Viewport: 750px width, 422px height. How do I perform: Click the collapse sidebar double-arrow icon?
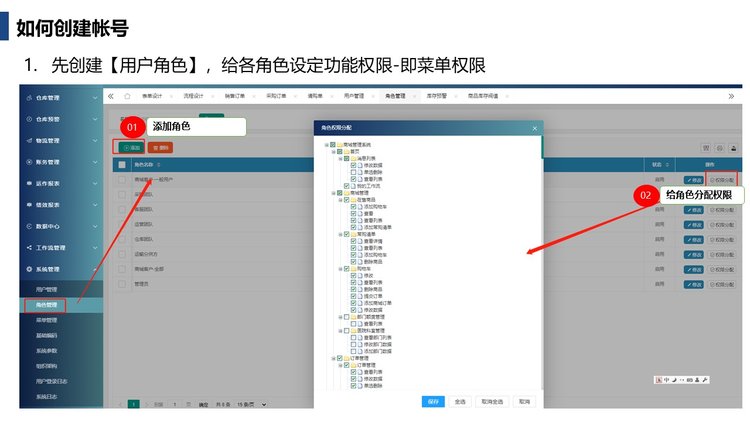coord(109,96)
